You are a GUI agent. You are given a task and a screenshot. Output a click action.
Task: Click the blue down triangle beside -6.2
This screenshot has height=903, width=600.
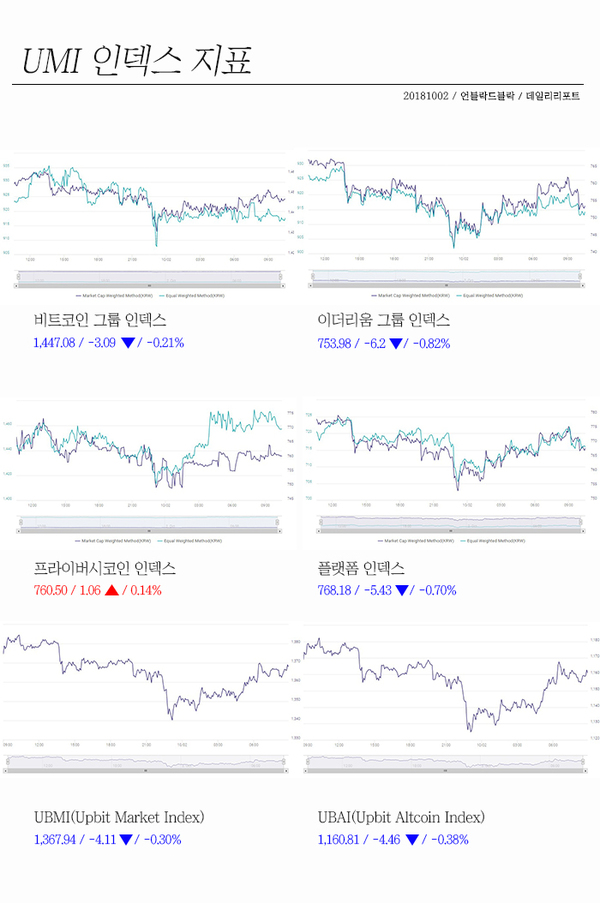(x=396, y=344)
